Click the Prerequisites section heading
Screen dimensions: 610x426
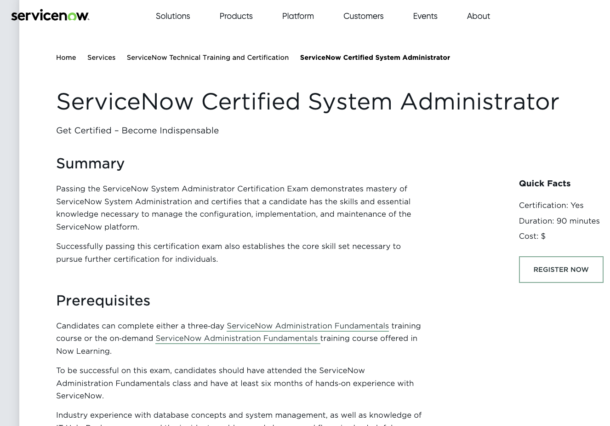tap(103, 300)
